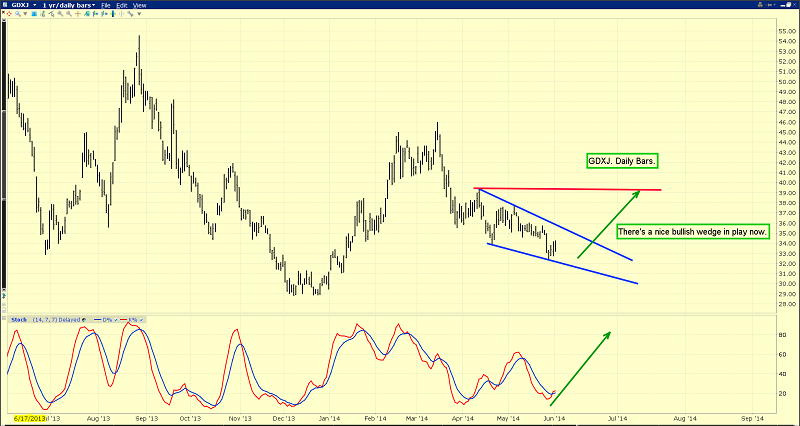Click the shift-left arrow toolbar icon
Image resolution: width=800 pixels, height=426 pixels.
(95, 14)
